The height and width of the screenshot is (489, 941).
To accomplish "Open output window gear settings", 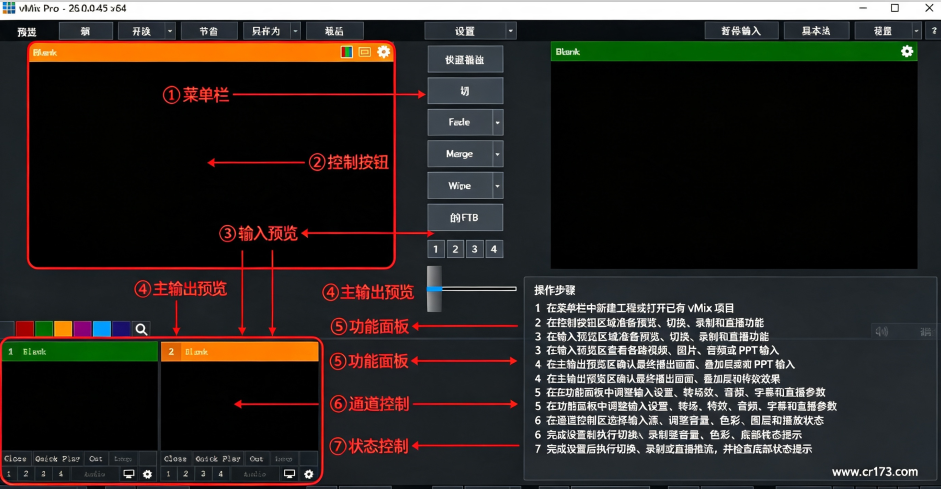I will tap(907, 52).
